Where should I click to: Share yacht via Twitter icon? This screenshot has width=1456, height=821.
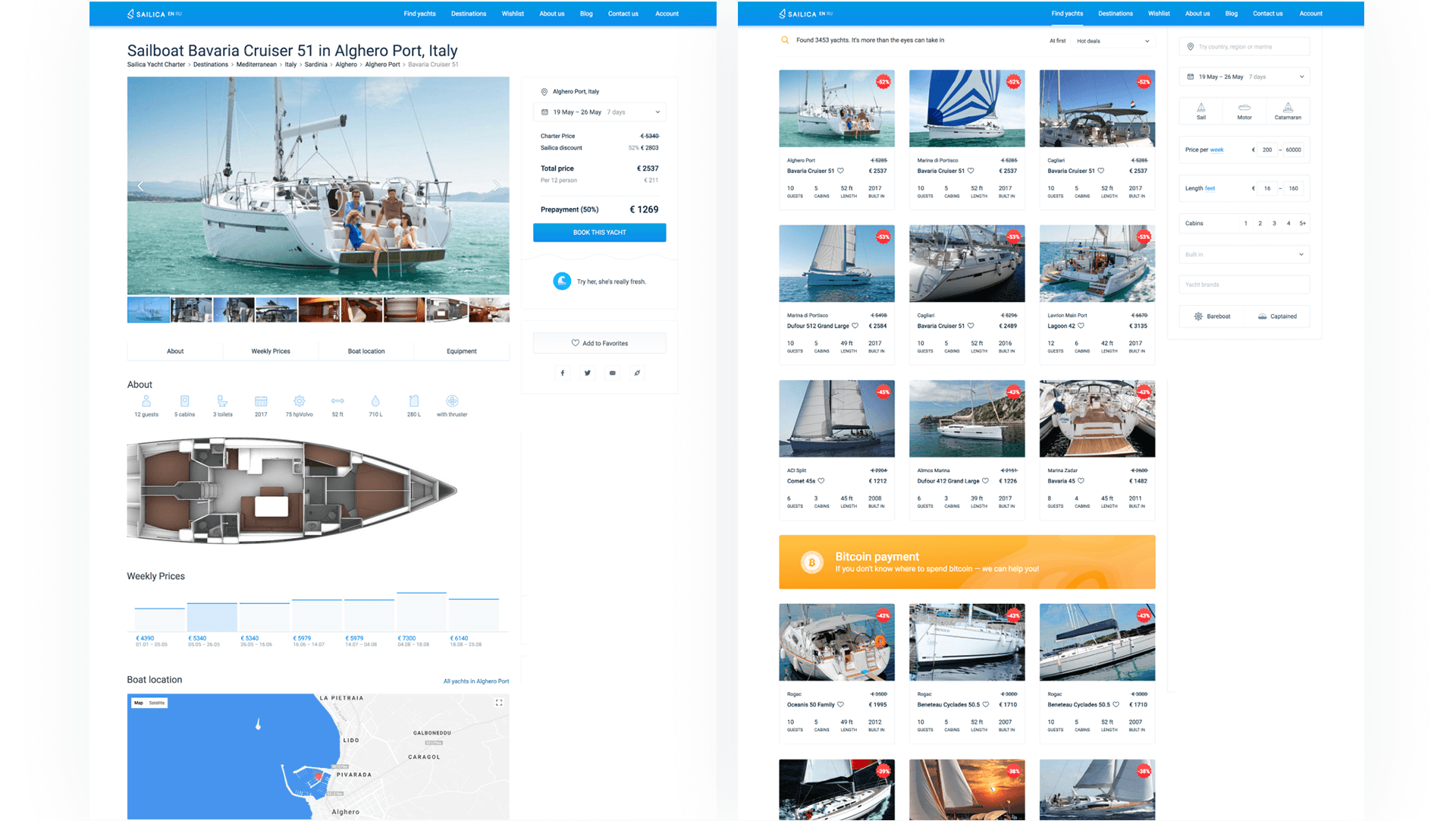click(x=587, y=373)
